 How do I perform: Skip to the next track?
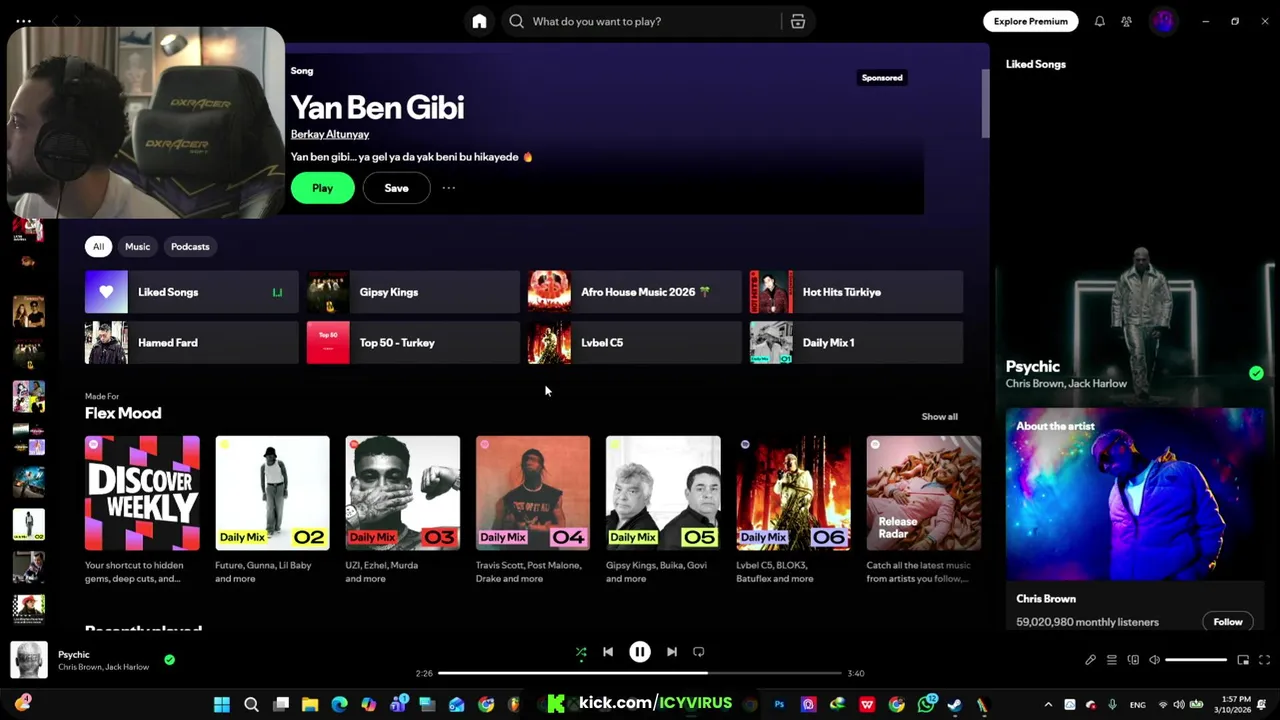click(x=672, y=652)
